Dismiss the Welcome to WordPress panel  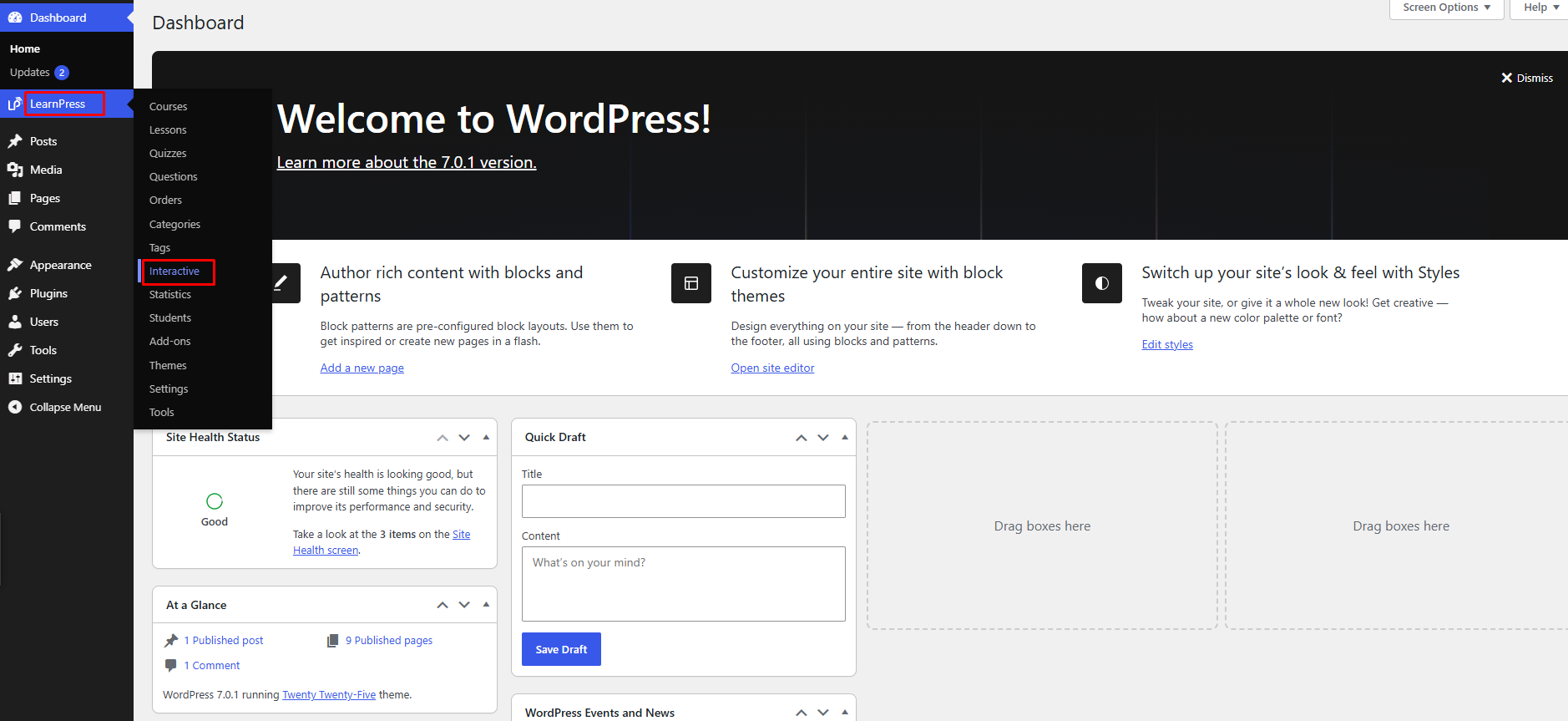pos(1527,78)
